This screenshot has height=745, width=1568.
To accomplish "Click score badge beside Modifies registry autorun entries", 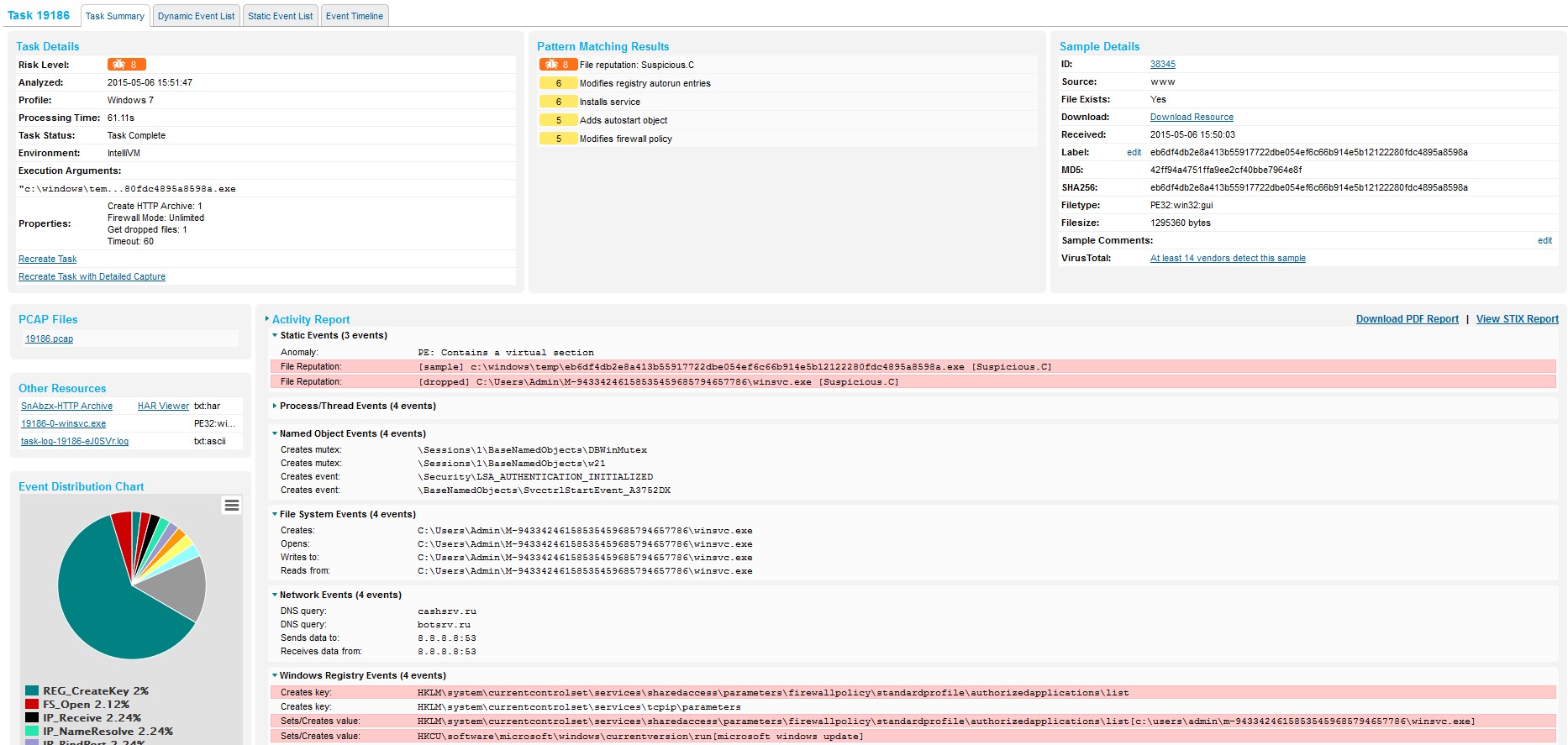I will (x=558, y=83).
